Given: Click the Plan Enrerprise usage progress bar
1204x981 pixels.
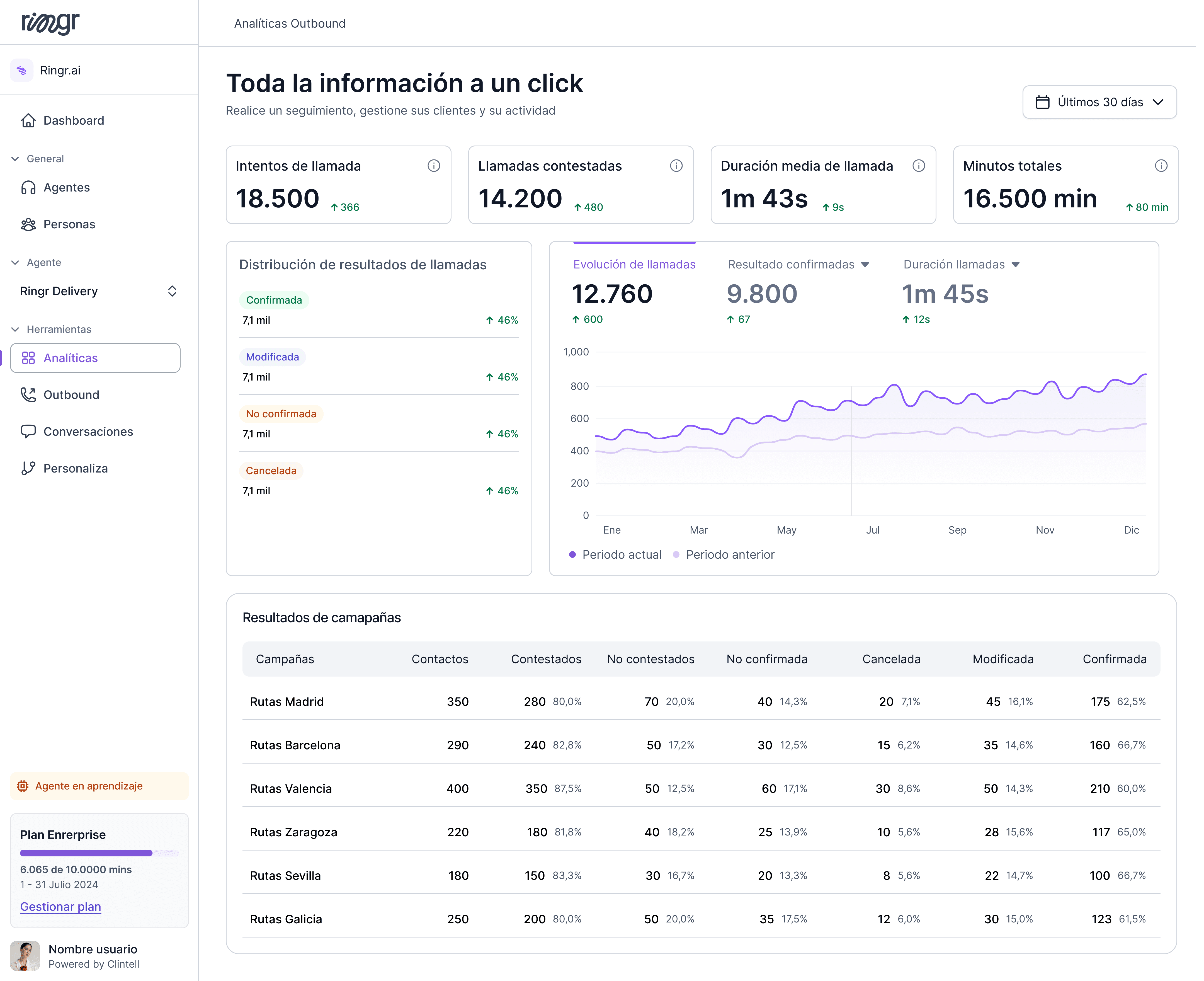Looking at the screenshot, I should (x=99, y=853).
